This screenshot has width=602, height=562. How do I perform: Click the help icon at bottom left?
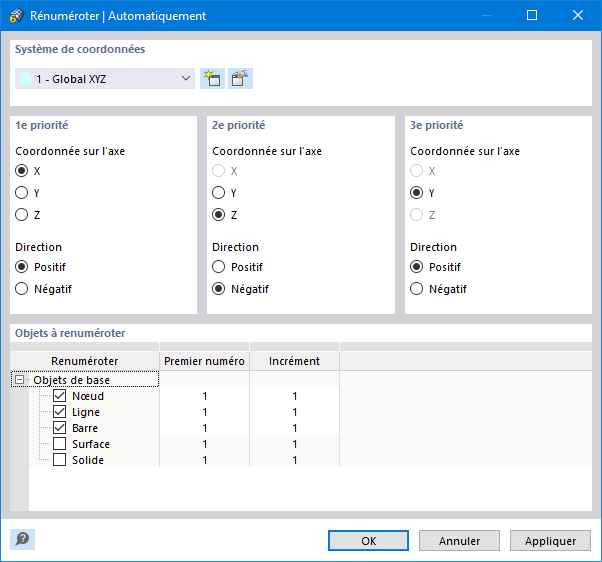click(x=22, y=539)
